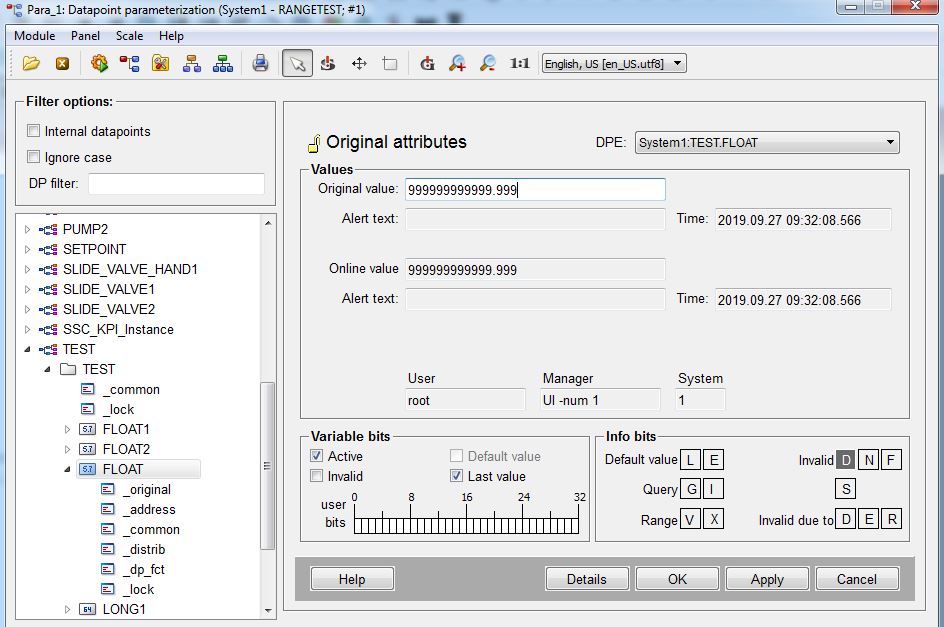Viewport: 944px width, 627px height.
Task: Select the four-arrow pan tool
Action: 359,63
